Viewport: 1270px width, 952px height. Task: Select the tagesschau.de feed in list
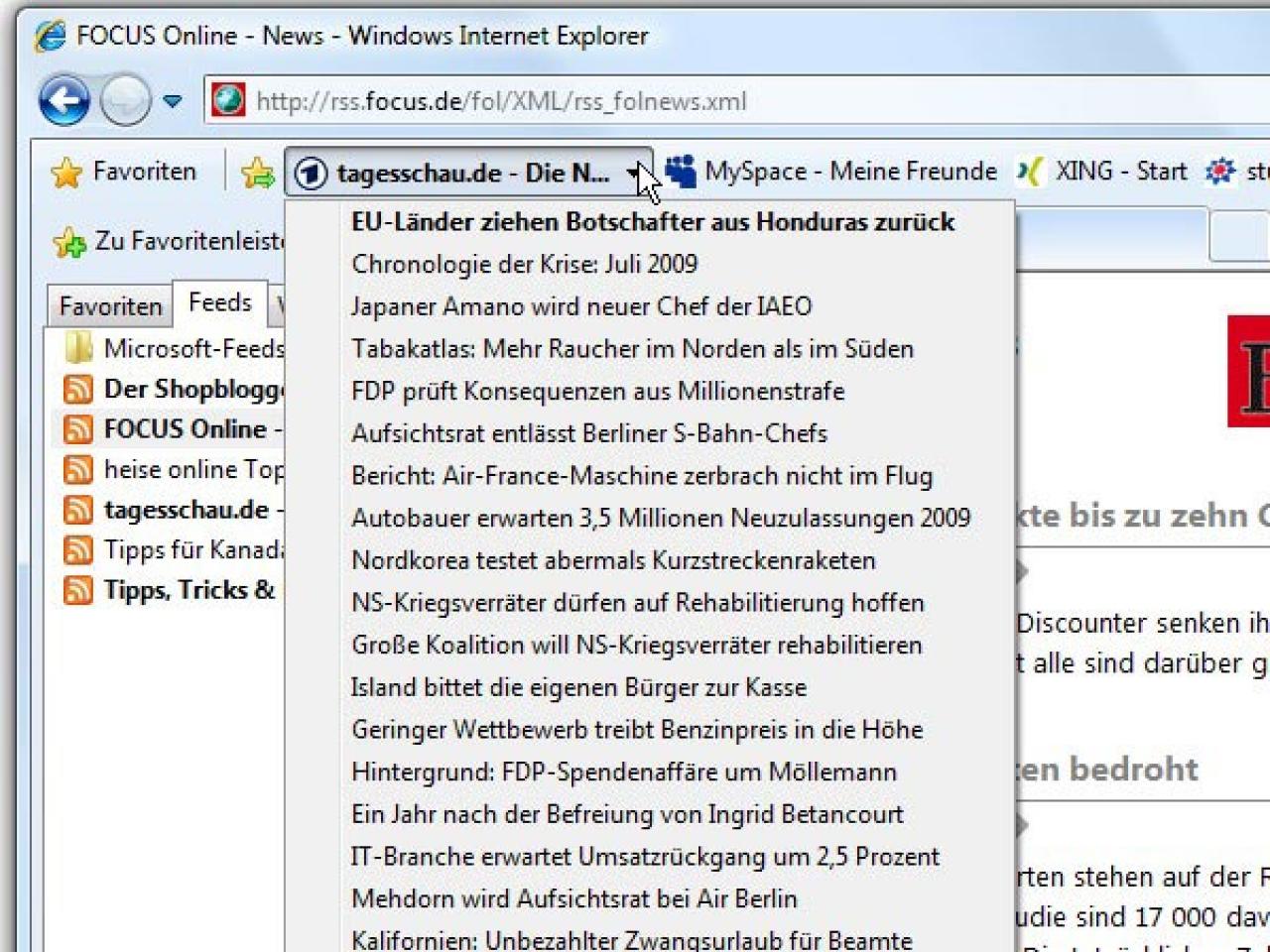173,510
